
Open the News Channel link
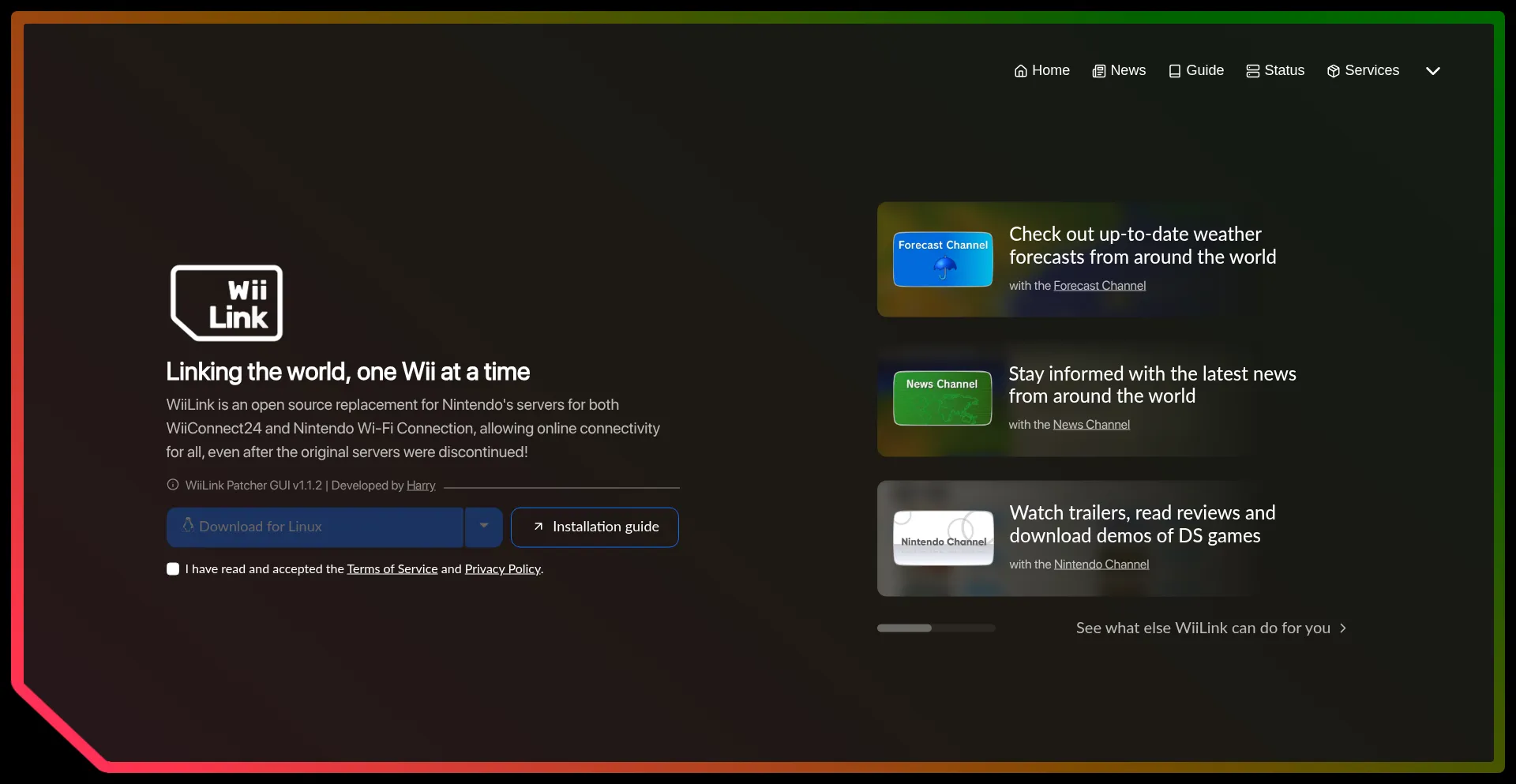click(x=1091, y=425)
